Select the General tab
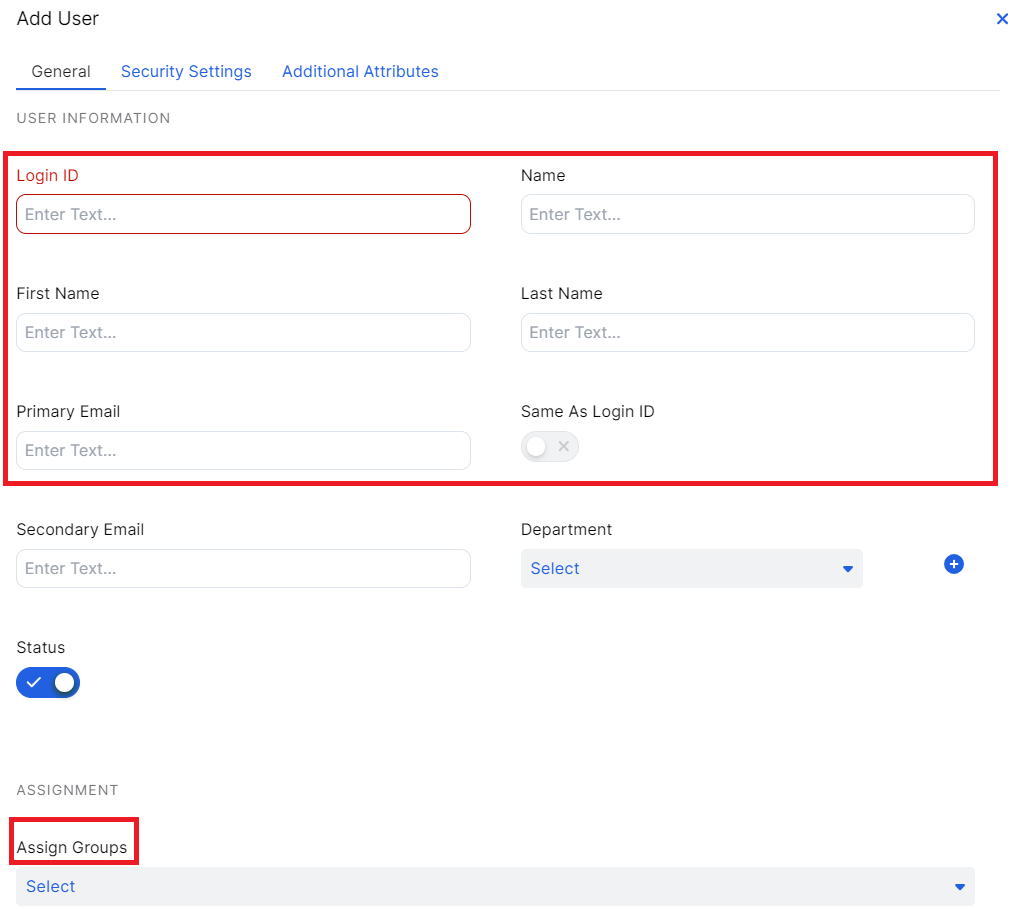The width and height of the screenshot is (1018, 909). click(61, 72)
